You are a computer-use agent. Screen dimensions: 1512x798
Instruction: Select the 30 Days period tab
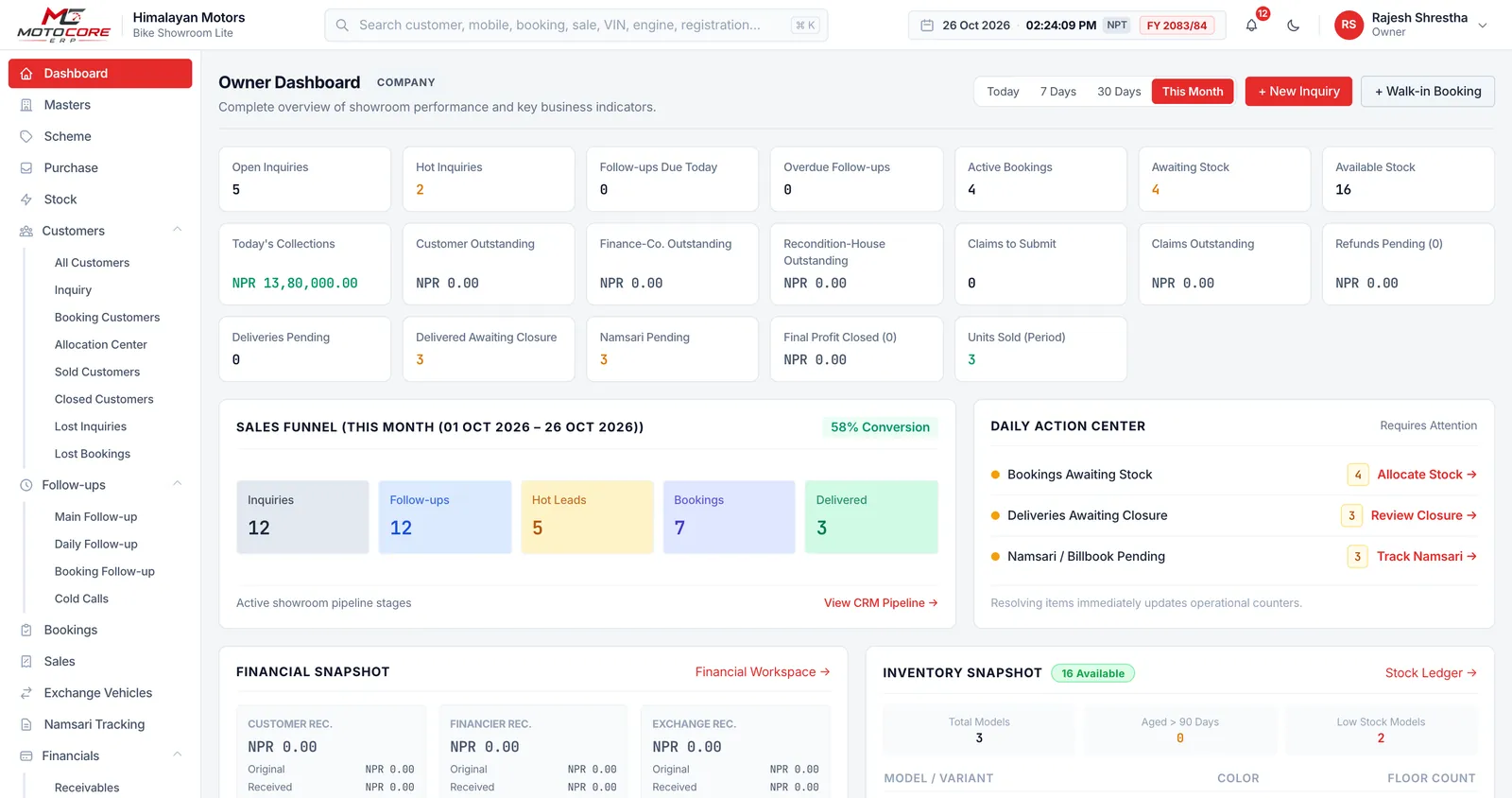(1119, 92)
